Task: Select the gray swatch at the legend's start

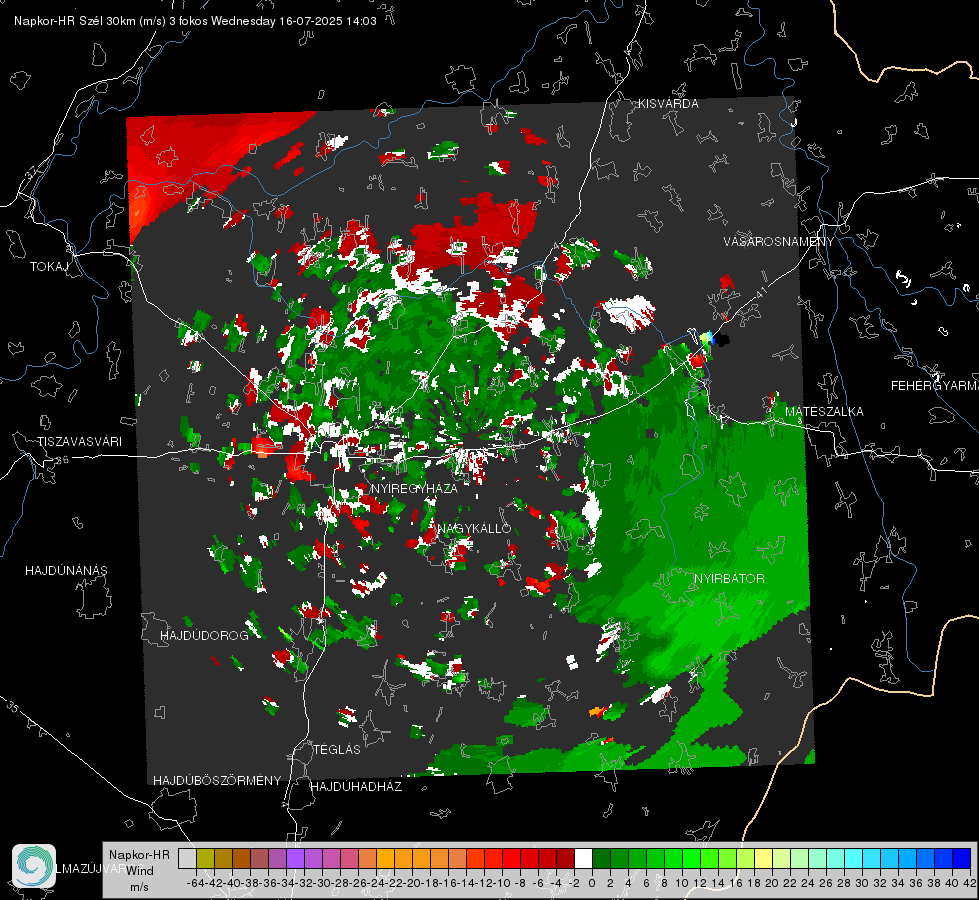Action: pyautogui.click(x=187, y=858)
